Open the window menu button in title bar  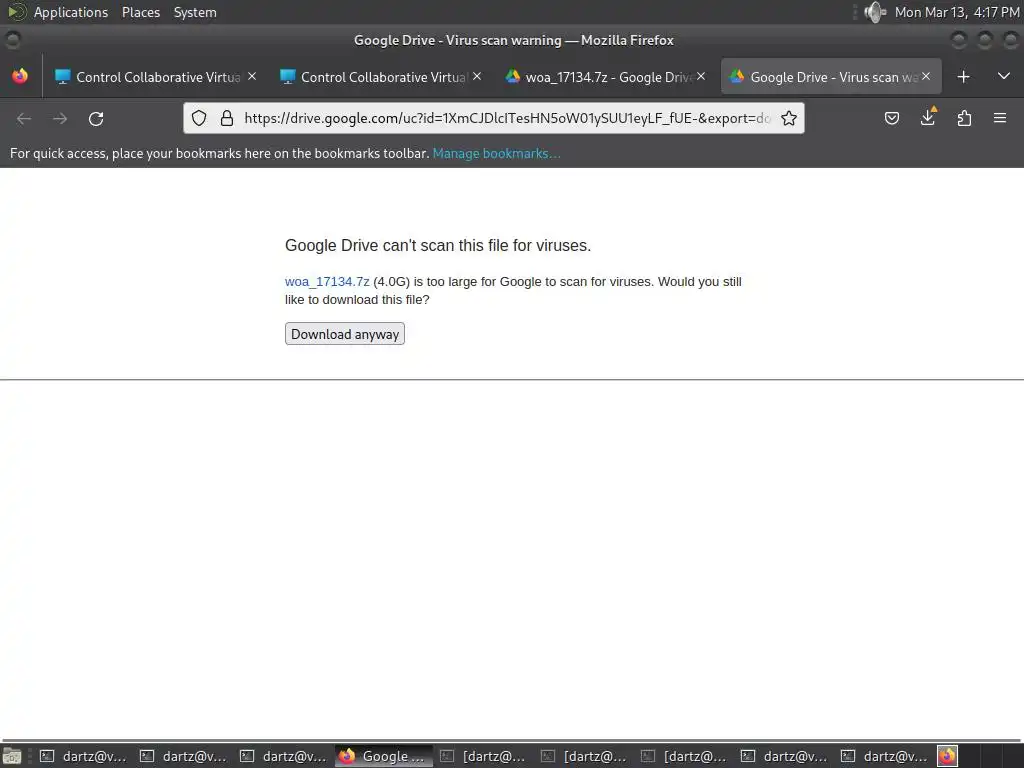12,40
